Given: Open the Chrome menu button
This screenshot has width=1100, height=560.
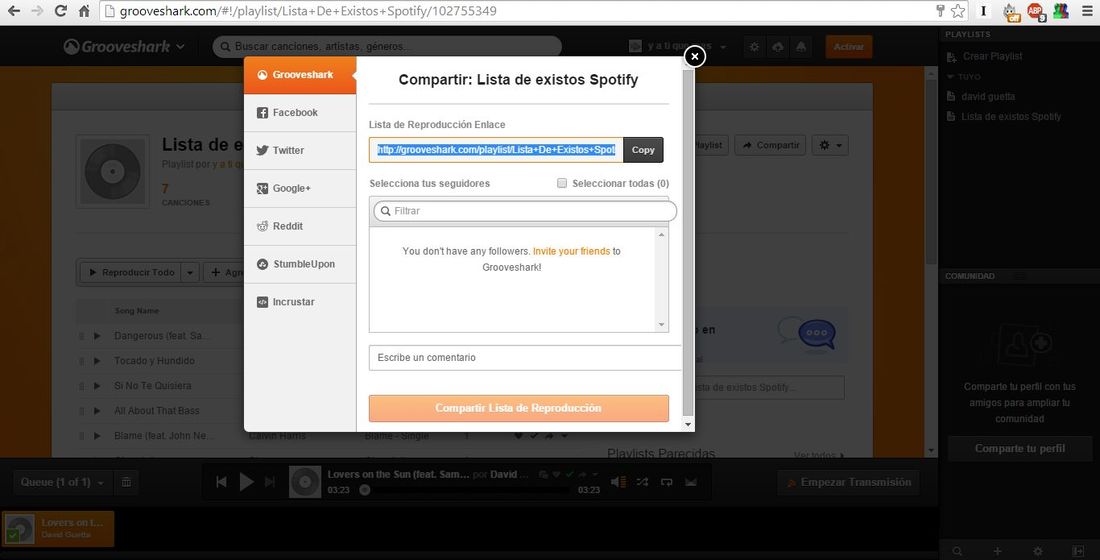Looking at the screenshot, I should (1087, 11).
